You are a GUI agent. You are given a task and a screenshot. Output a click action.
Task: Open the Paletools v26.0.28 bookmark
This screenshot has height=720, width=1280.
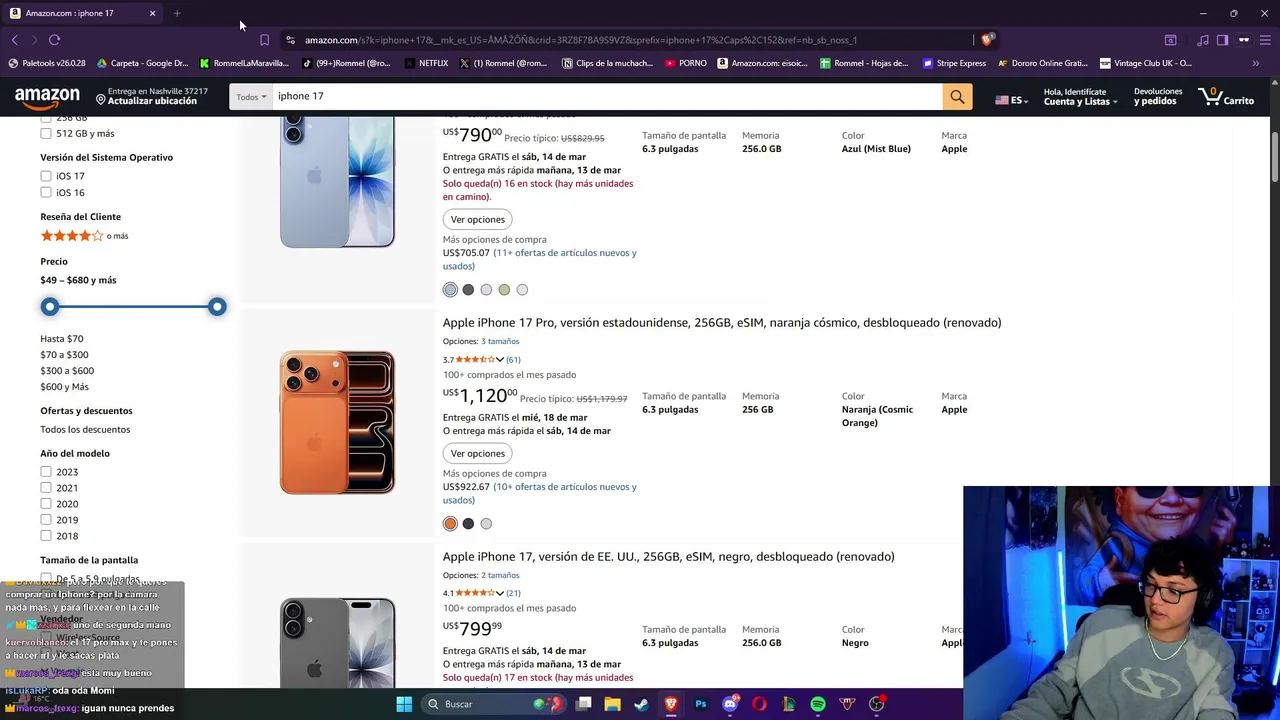[x=47, y=63]
